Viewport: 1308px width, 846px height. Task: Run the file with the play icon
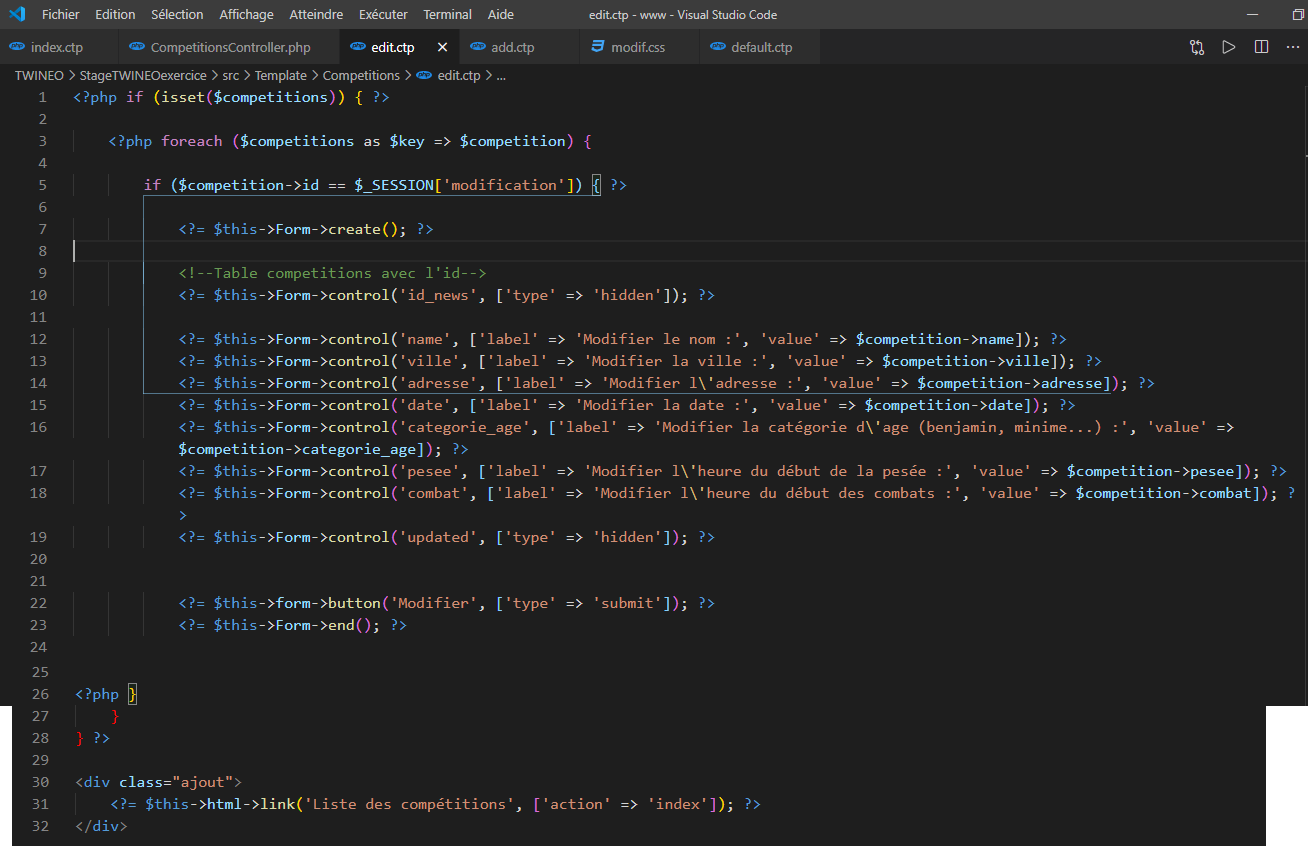(1229, 47)
